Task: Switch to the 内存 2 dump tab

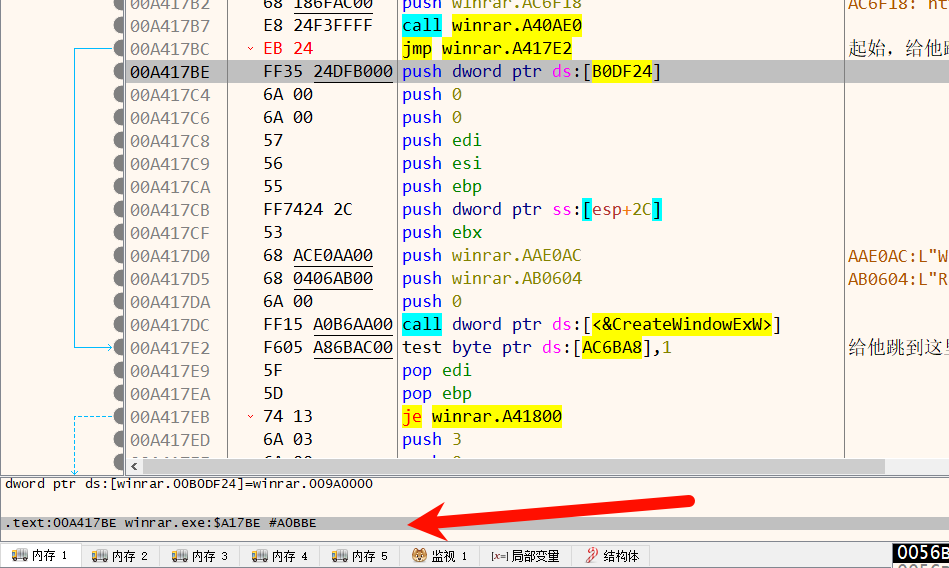Action: click(120, 556)
